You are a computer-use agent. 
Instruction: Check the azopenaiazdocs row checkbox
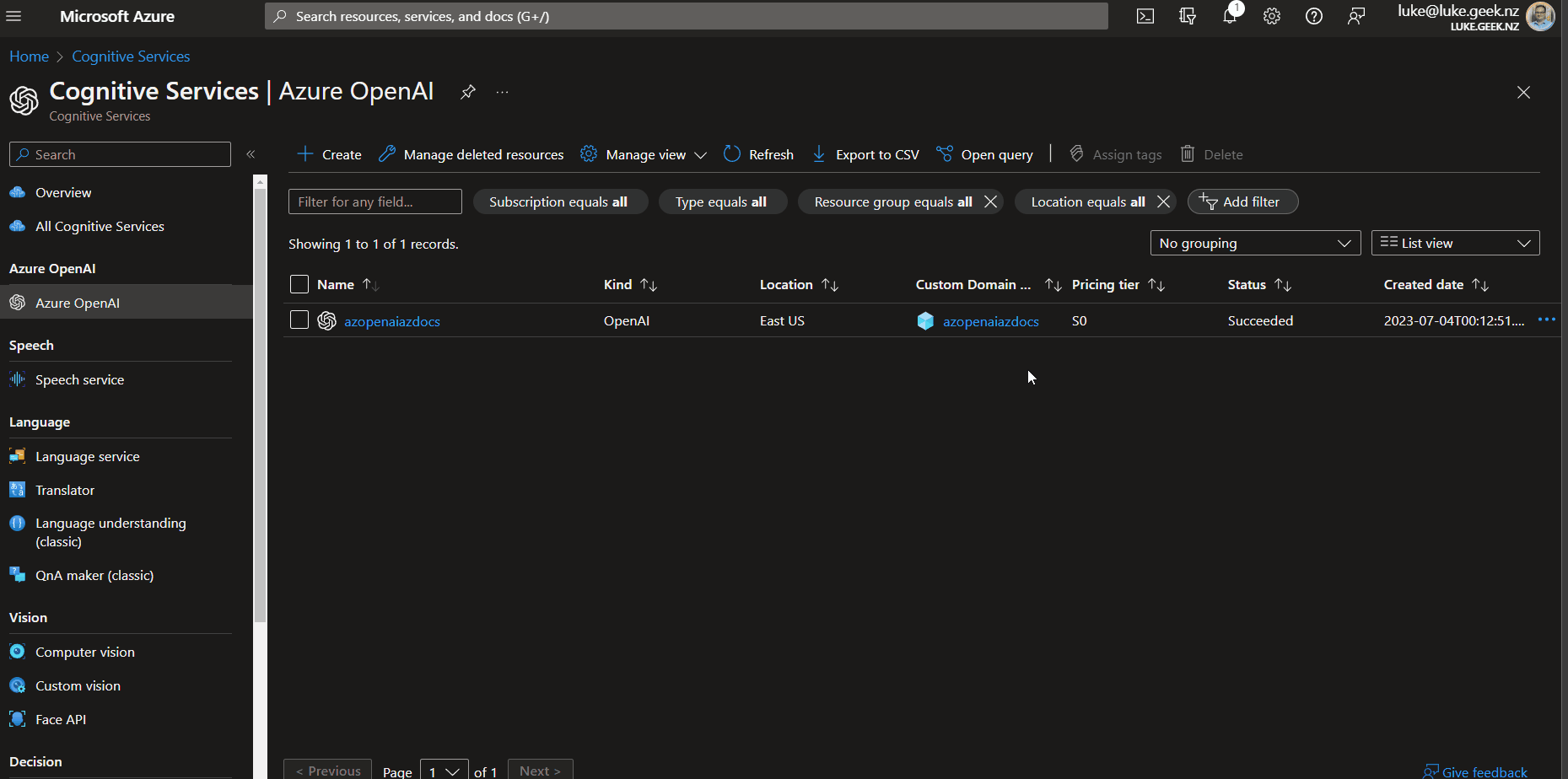[x=299, y=320]
